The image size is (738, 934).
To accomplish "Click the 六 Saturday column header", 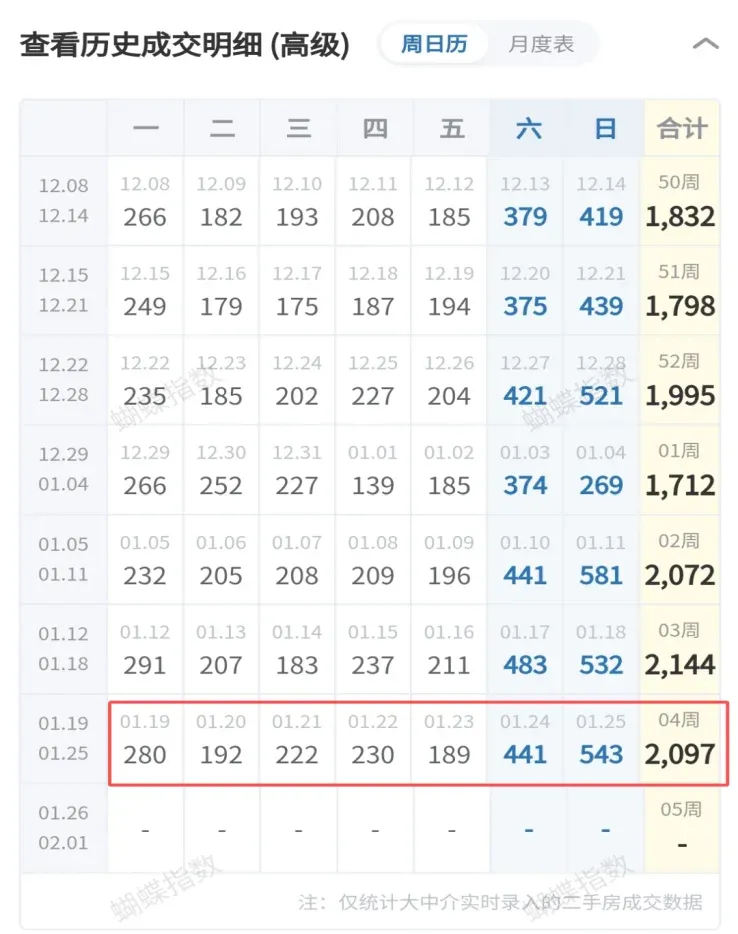I will 526,128.
